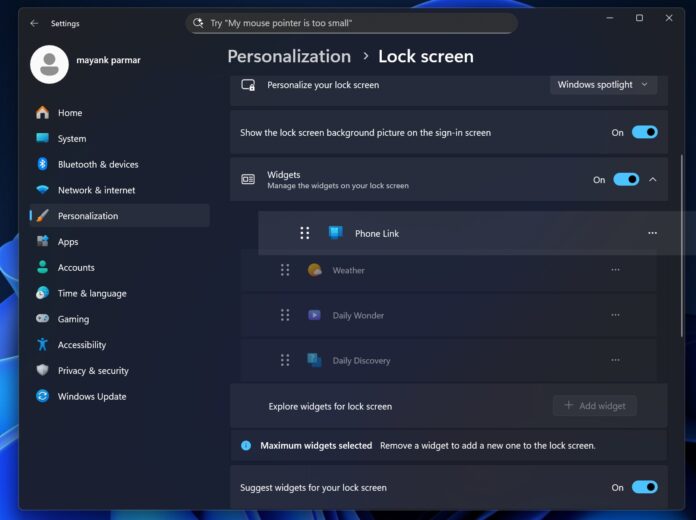The width and height of the screenshot is (696, 520).
Task: Select the Daily Wonder label
Action: (358, 315)
